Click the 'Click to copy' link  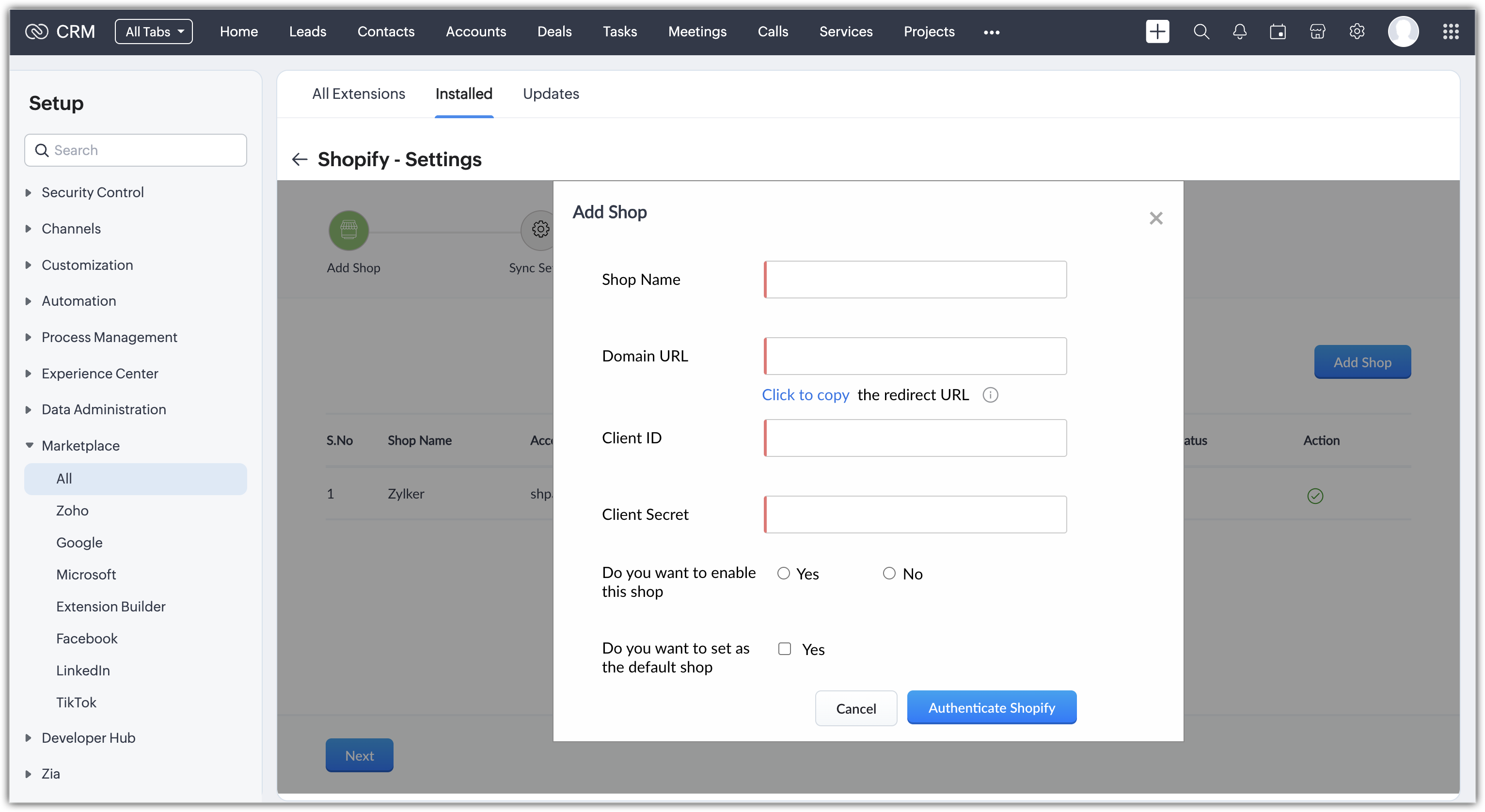pyautogui.click(x=806, y=395)
